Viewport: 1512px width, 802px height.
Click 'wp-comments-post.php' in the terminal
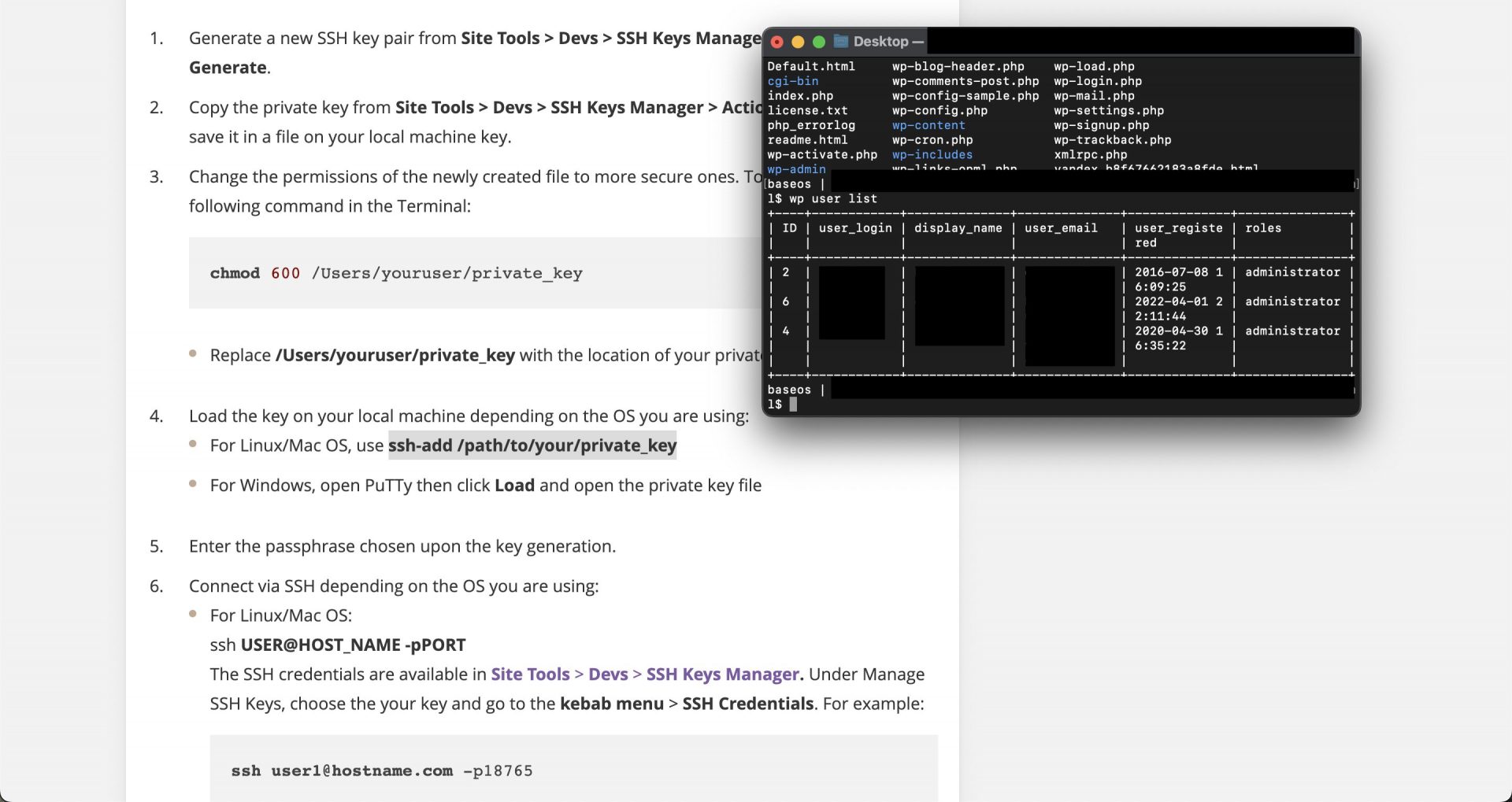[965, 81]
